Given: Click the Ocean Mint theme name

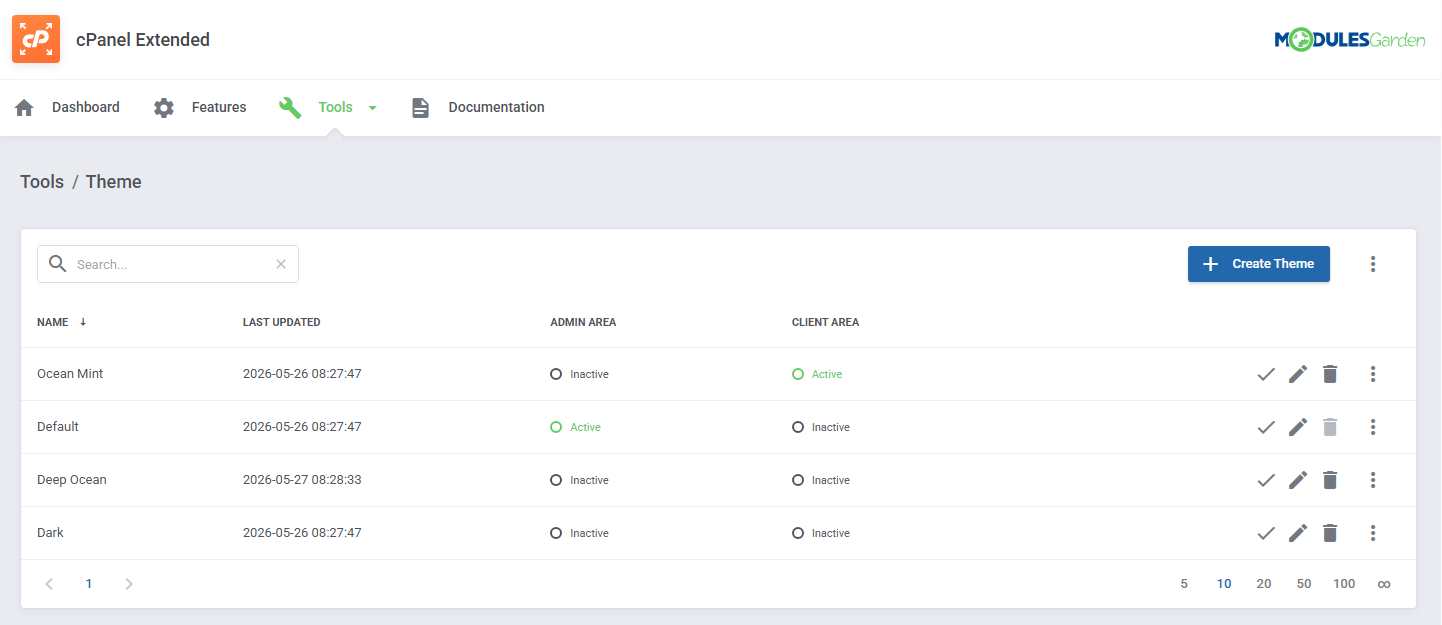Looking at the screenshot, I should 70,374.
